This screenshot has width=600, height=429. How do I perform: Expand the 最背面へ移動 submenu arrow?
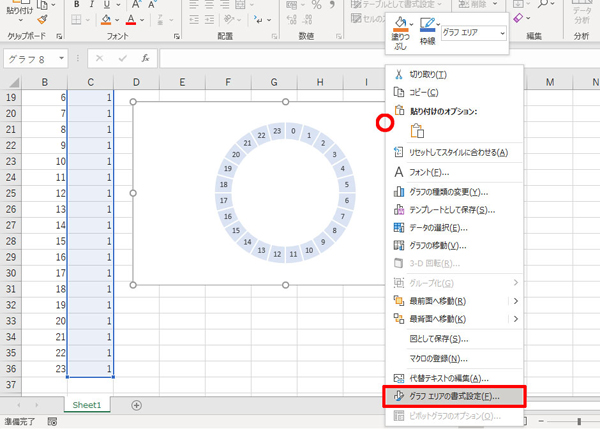tap(516, 319)
